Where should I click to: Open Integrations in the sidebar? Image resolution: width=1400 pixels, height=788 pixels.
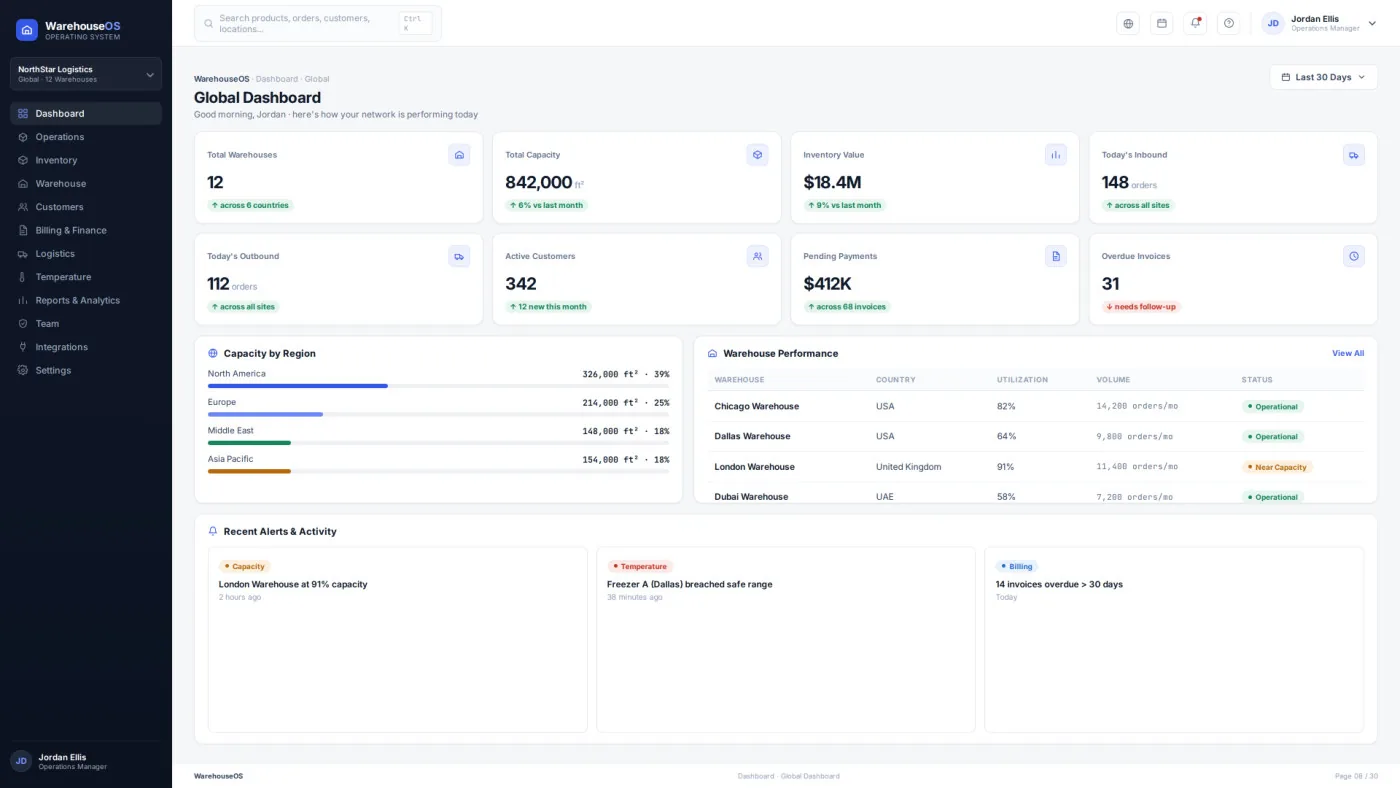tap(86, 347)
